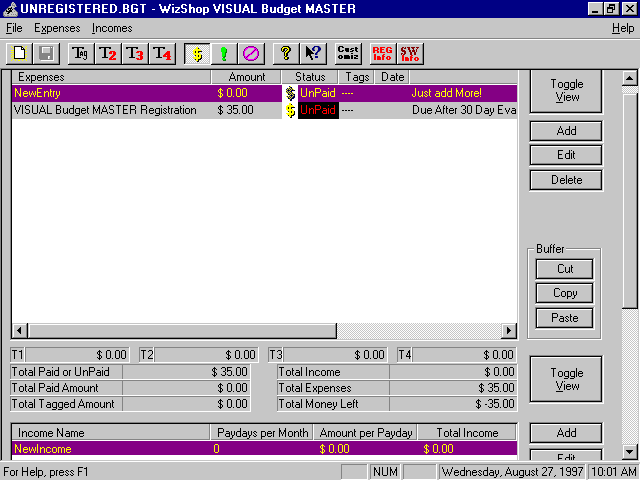Click the expense list right scroll arrow
Viewport: 640px width, 480px height.
tap(509, 331)
